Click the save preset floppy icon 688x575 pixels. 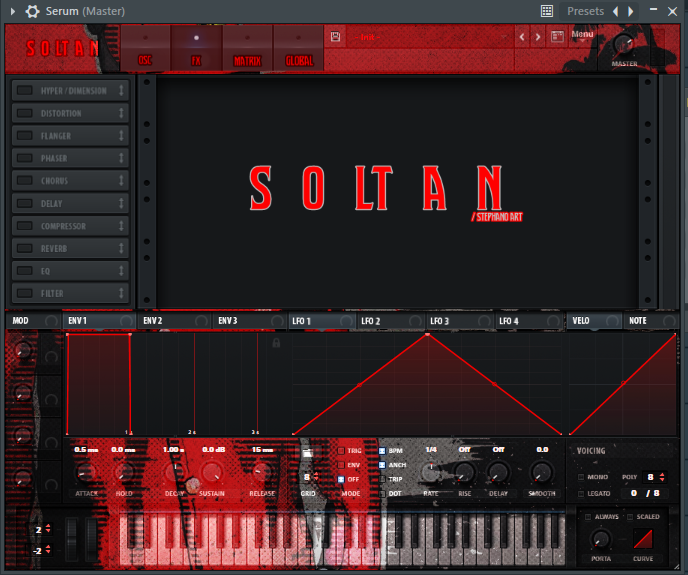click(335, 37)
